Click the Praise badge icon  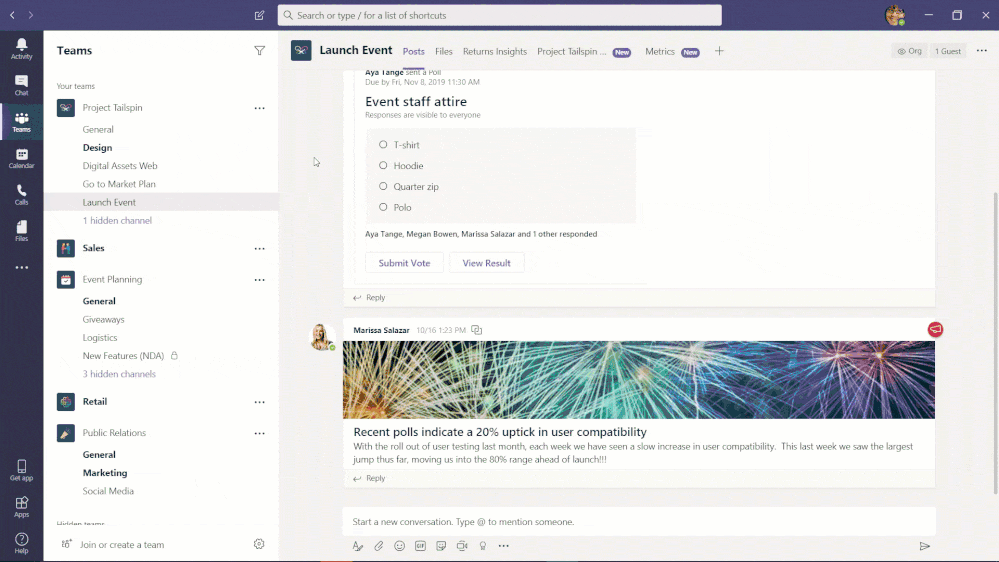coord(483,546)
